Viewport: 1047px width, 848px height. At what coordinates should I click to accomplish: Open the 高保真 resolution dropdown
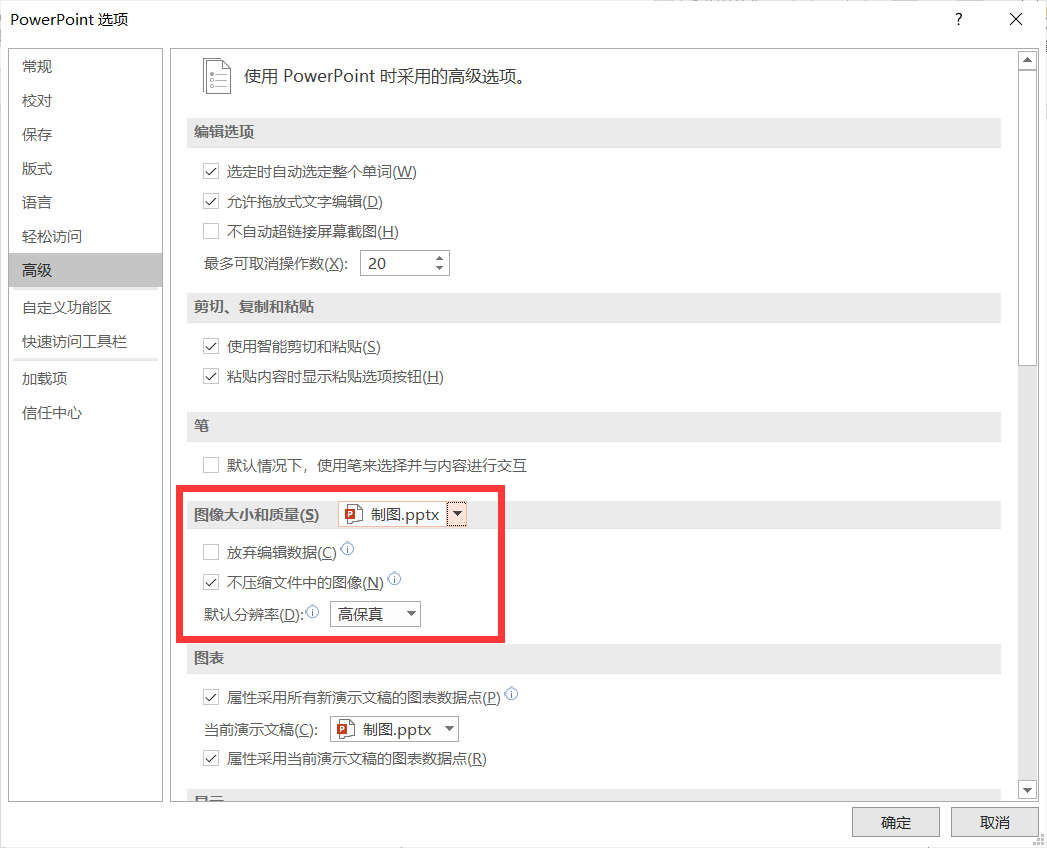409,613
